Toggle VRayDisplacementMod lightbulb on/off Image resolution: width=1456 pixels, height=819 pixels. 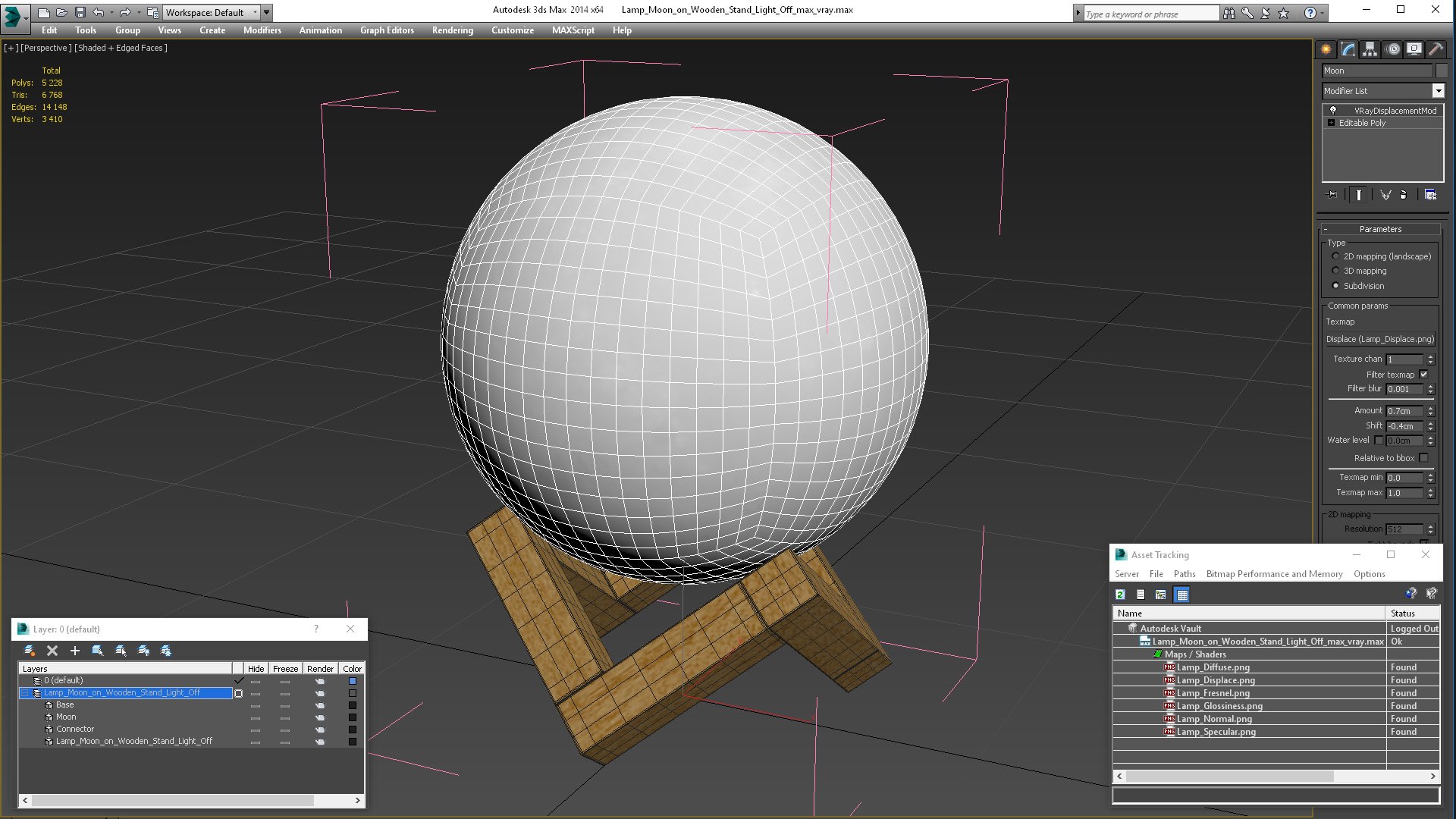pos(1332,110)
